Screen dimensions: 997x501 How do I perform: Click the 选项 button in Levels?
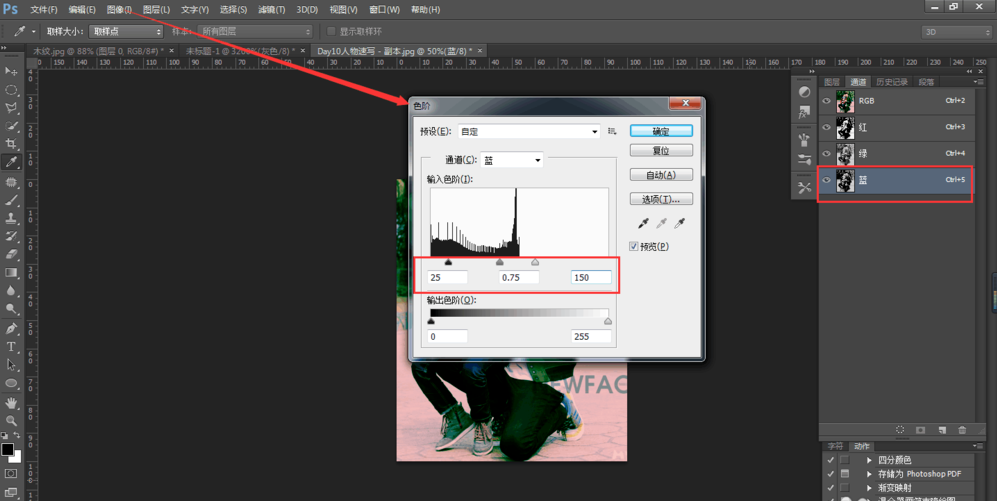click(661, 199)
